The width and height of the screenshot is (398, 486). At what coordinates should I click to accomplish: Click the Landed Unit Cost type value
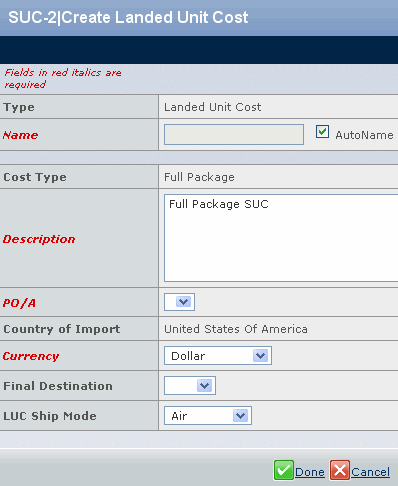[x=213, y=107]
